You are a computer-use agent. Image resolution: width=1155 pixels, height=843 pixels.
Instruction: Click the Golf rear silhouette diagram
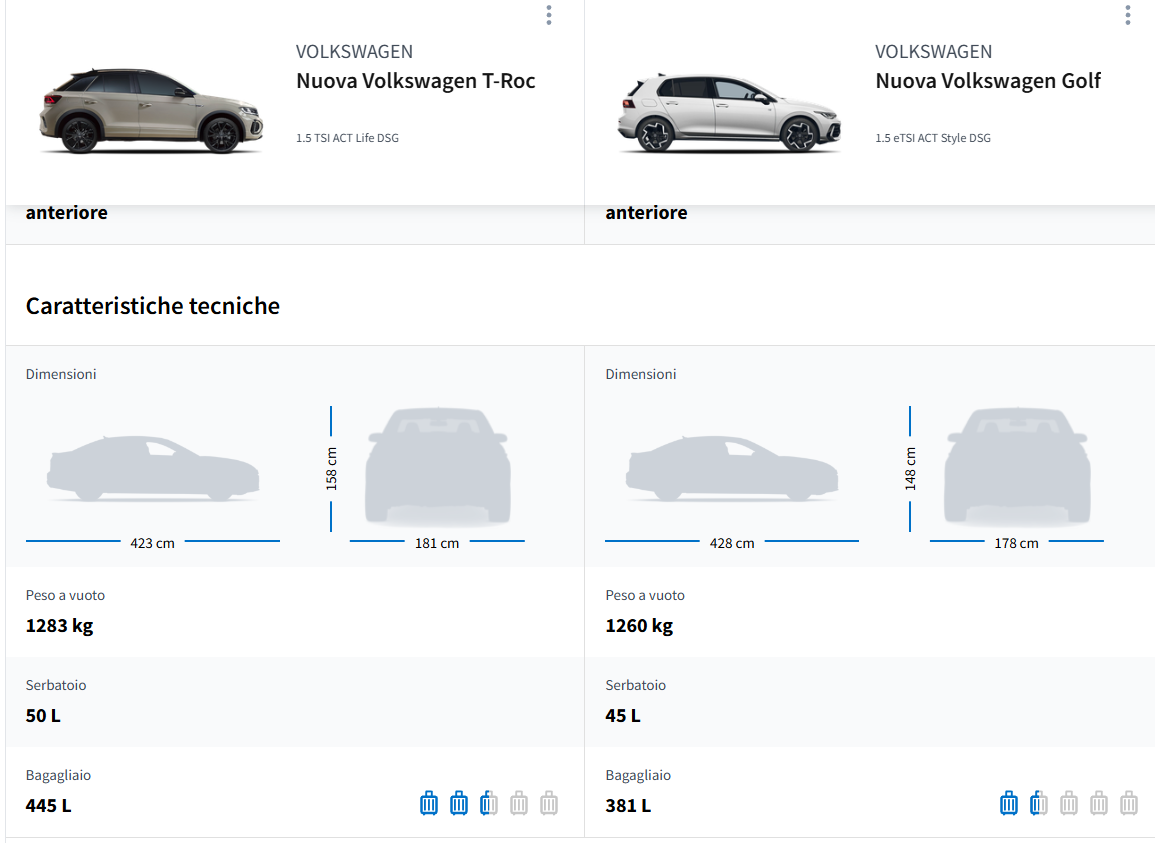(x=1017, y=466)
